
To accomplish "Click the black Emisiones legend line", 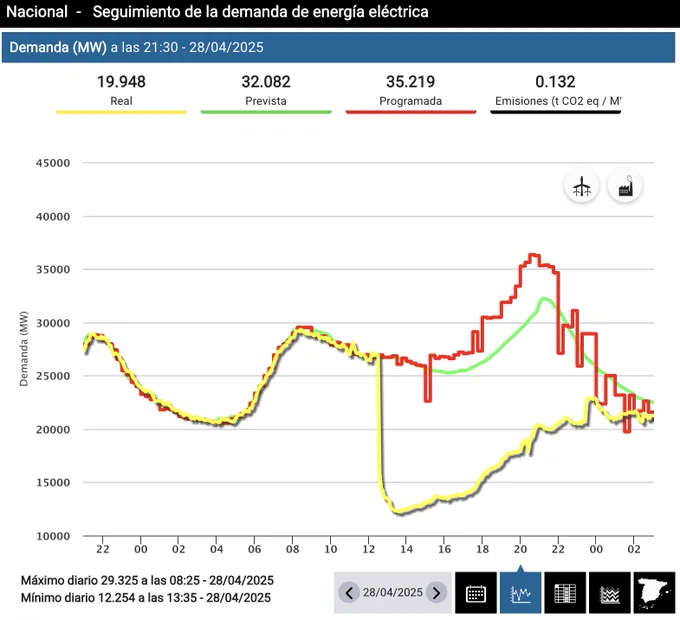I will click(x=556, y=112).
